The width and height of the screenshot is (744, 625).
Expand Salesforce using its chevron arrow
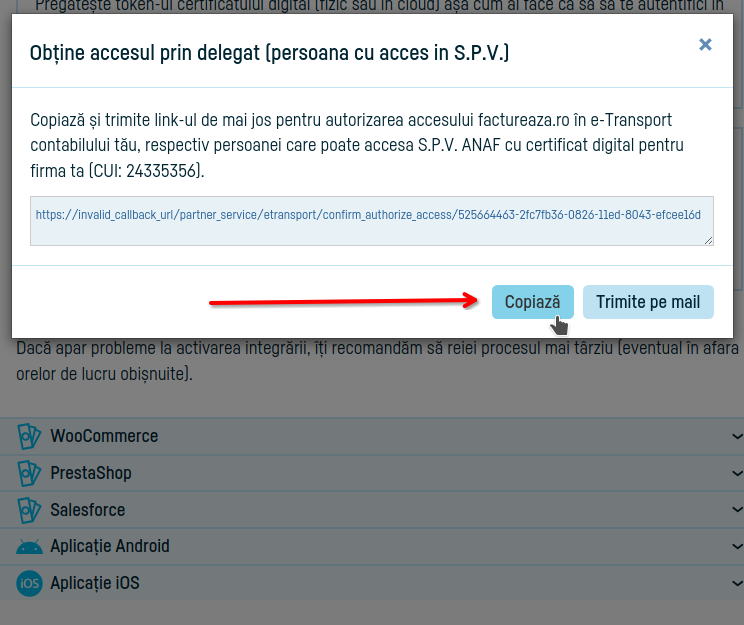(737, 510)
